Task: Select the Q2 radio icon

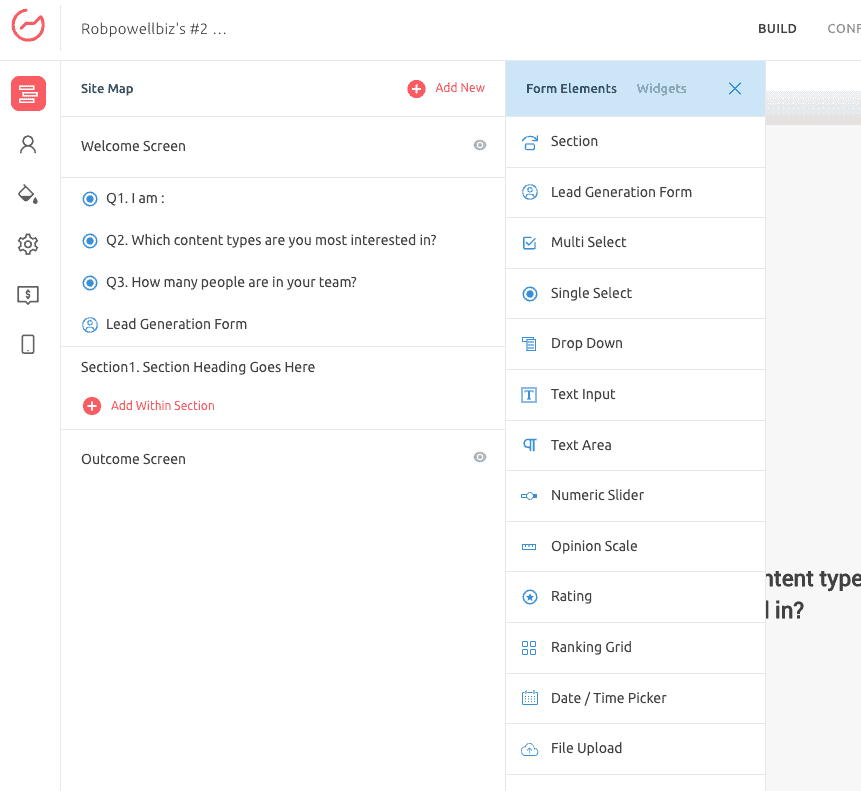Action: 90,240
